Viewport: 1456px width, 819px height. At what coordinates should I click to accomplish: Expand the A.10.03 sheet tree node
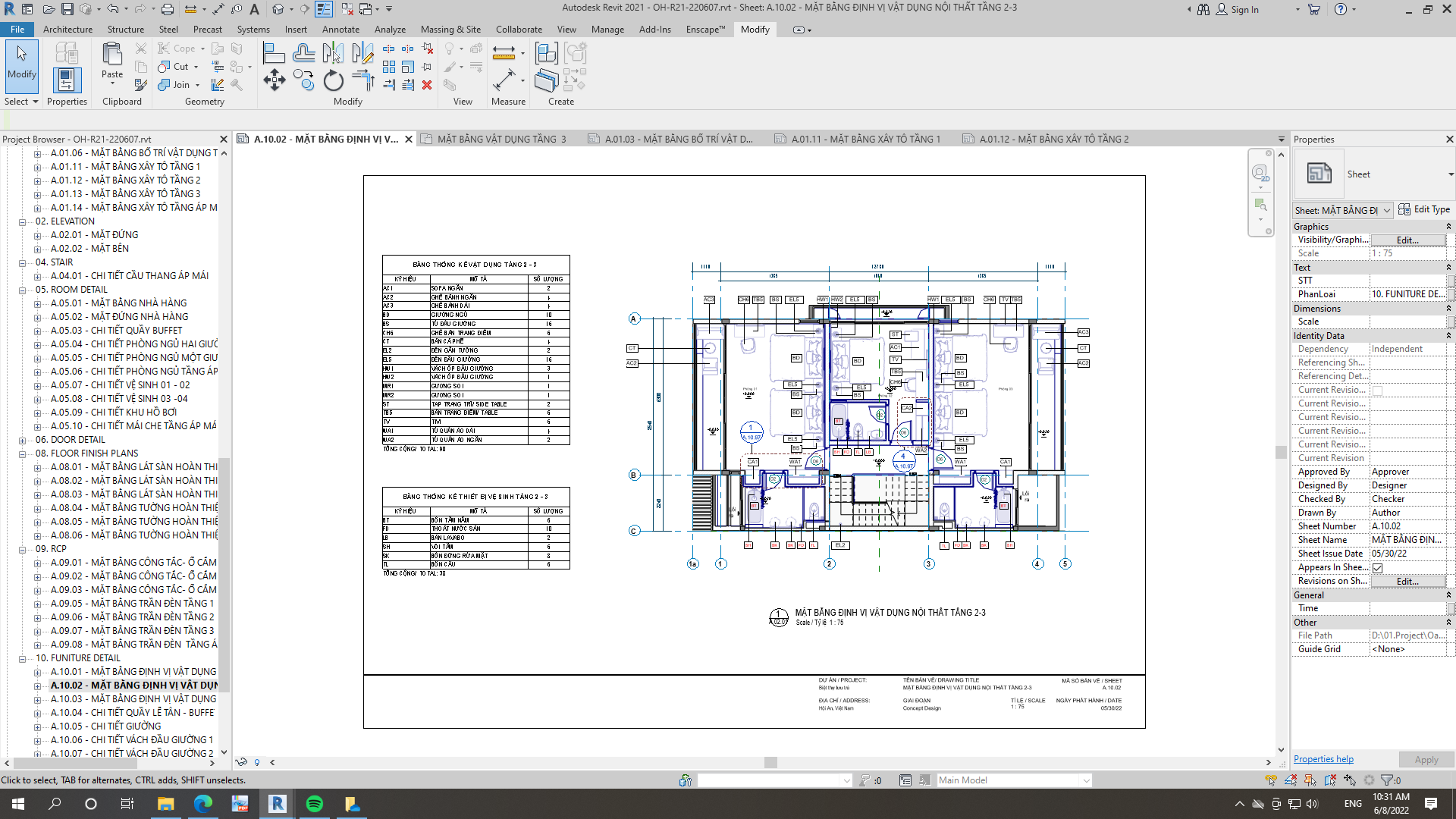pyautogui.click(x=37, y=699)
